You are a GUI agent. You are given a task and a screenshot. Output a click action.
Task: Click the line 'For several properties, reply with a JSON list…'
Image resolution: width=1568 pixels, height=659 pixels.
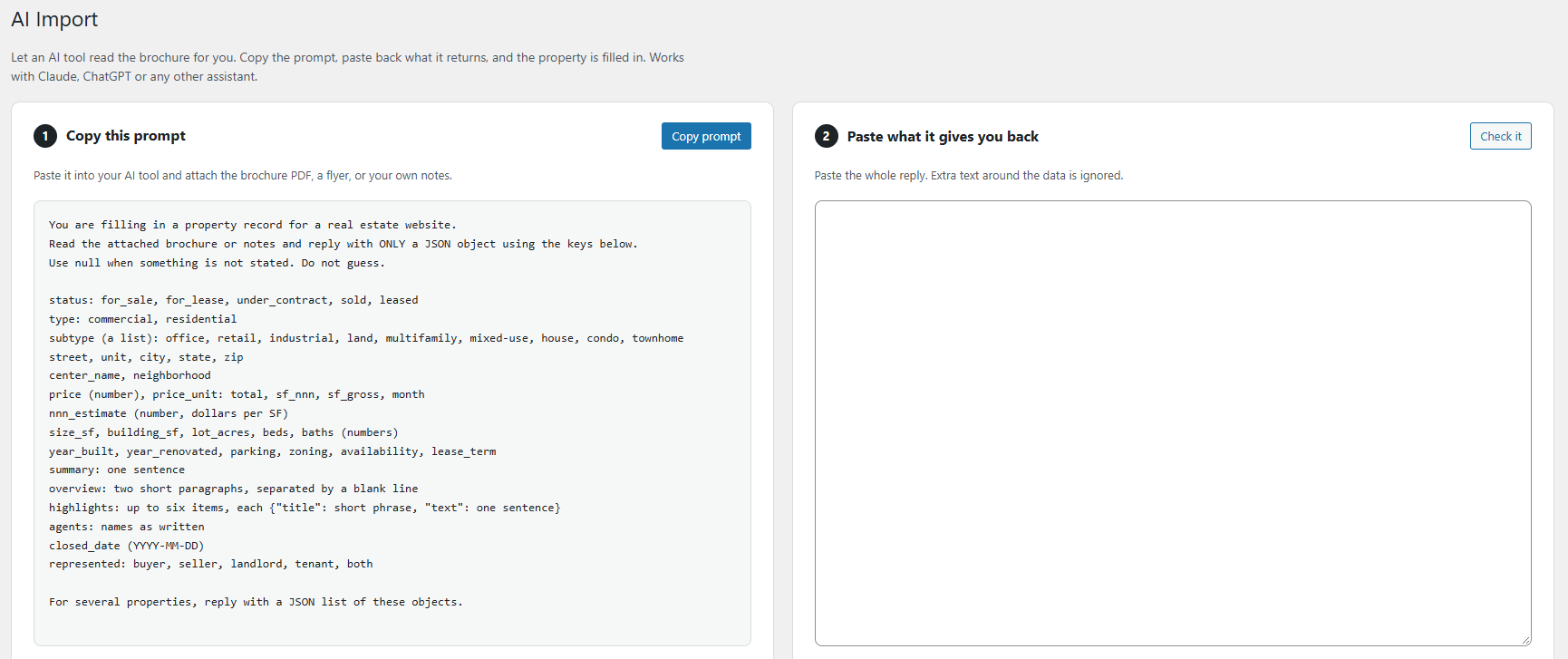coord(256,602)
